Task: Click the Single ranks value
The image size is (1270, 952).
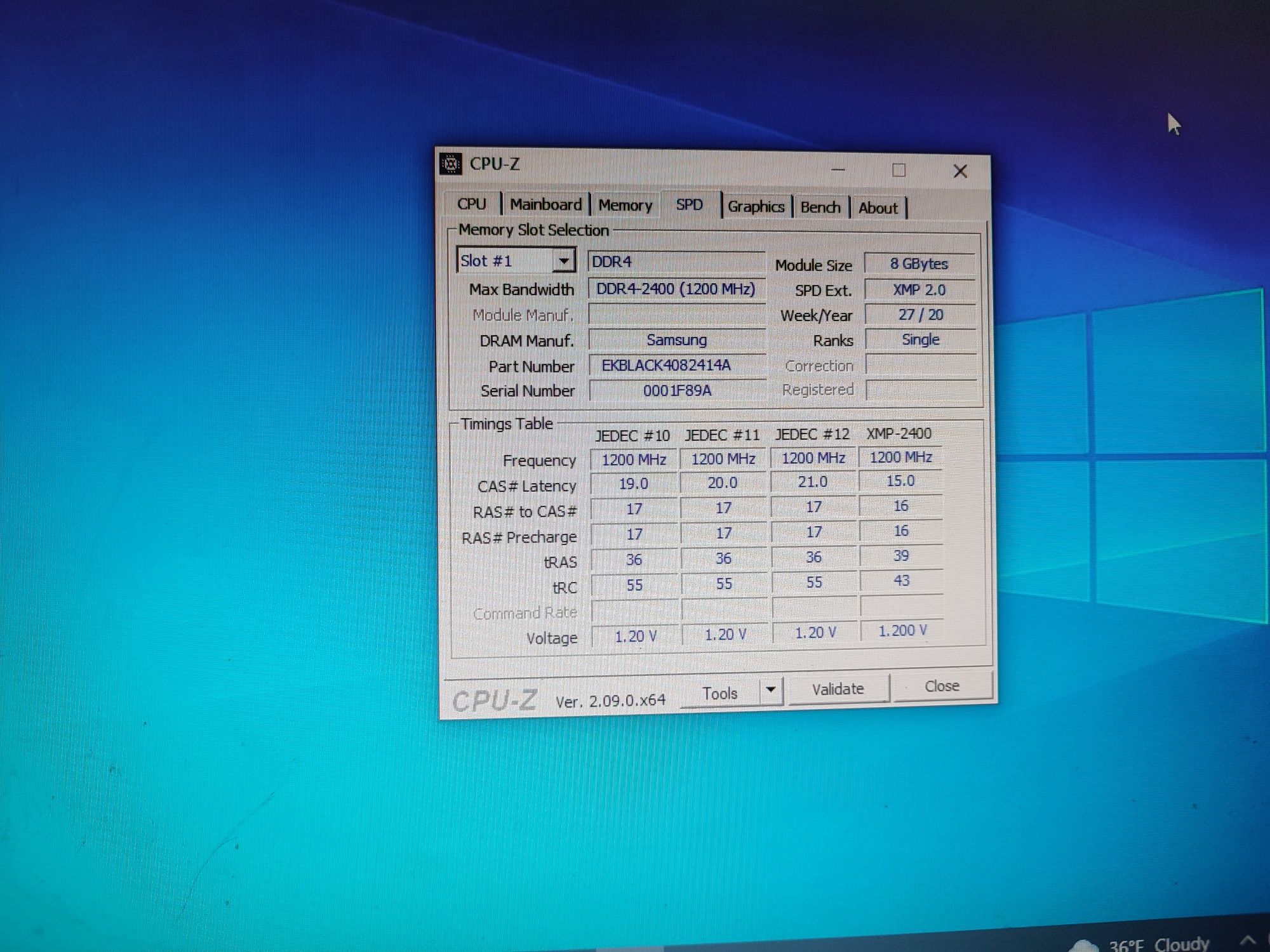Action: point(920,340)
